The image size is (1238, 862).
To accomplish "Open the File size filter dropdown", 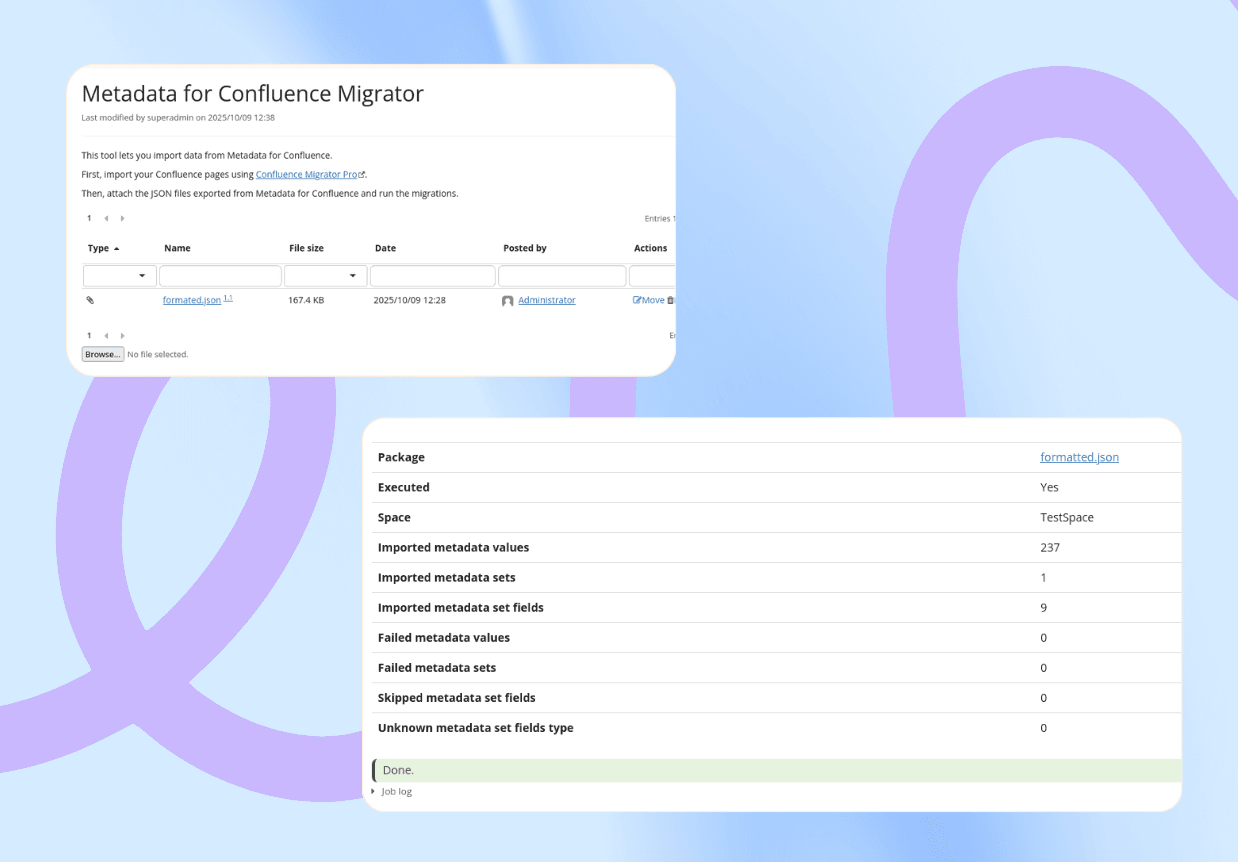I will tap(325, 275).
